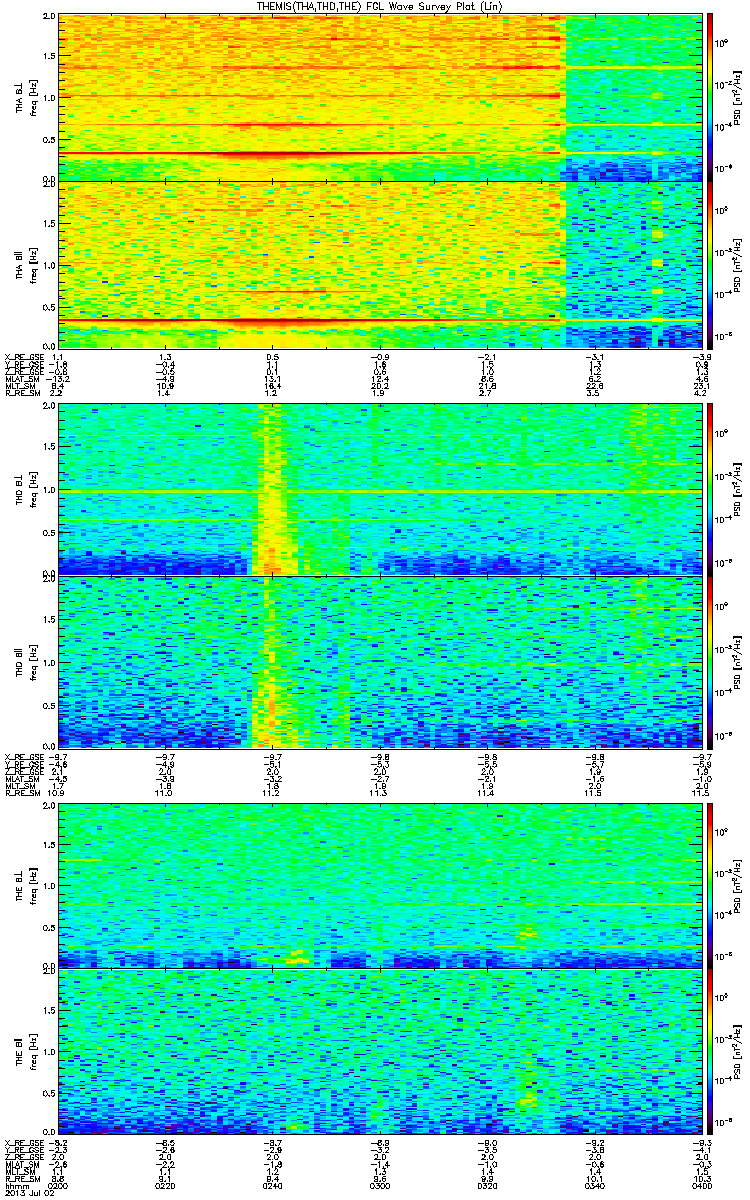The image size is (750, 1200).
Task: Select the color bar next to THE B⊥ panel
Action: click(710, 884)
